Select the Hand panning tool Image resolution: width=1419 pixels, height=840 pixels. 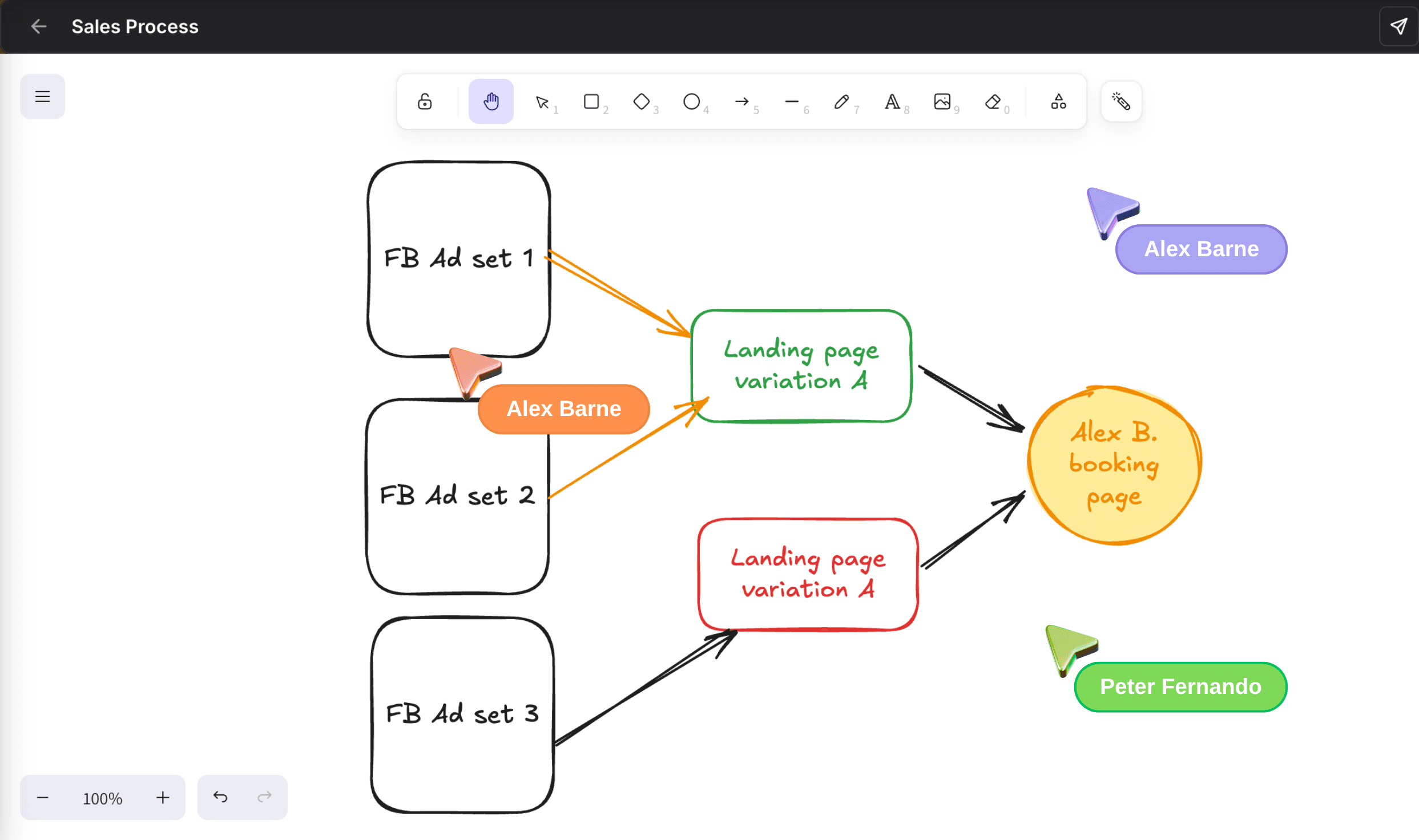point(490,102)
